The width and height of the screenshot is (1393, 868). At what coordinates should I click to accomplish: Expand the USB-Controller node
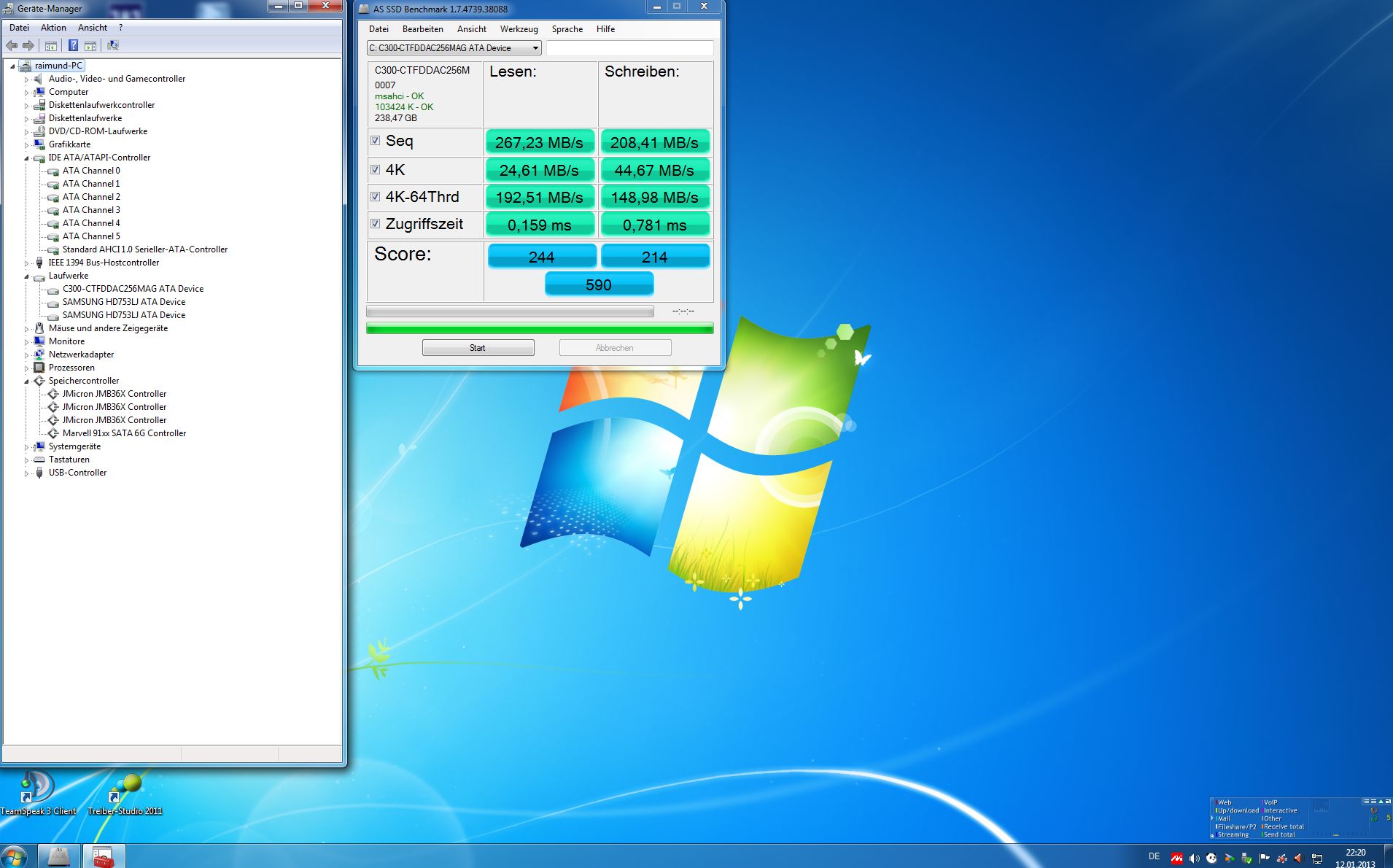pos(27,473)
